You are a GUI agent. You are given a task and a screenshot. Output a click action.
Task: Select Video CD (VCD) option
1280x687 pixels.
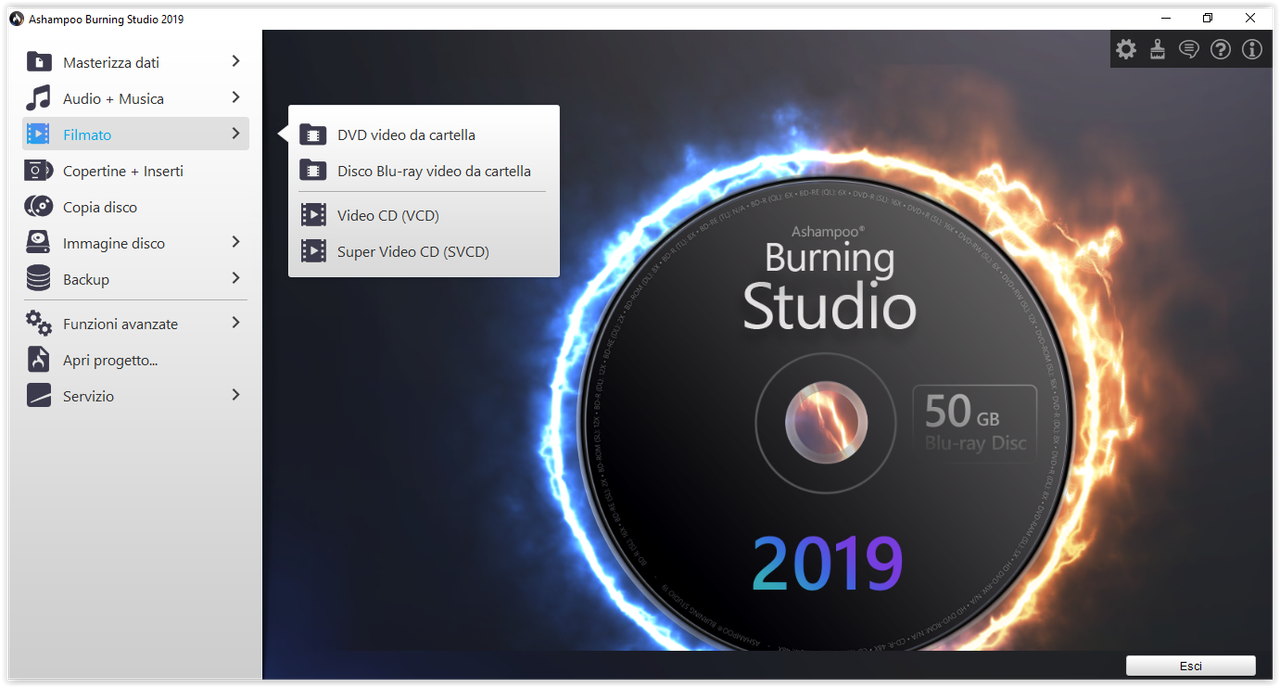point(424,215)
